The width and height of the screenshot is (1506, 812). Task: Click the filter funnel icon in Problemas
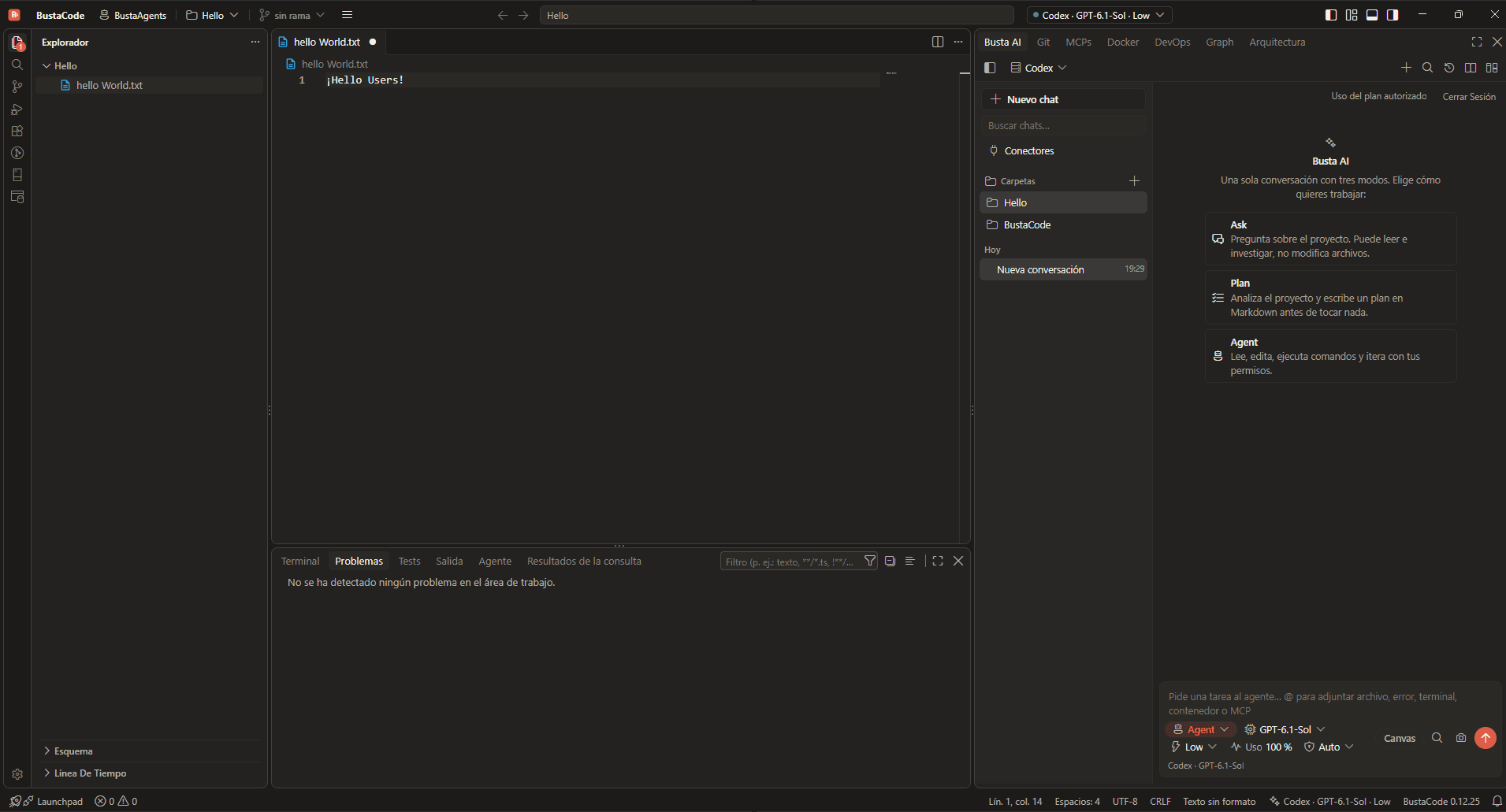870,561
